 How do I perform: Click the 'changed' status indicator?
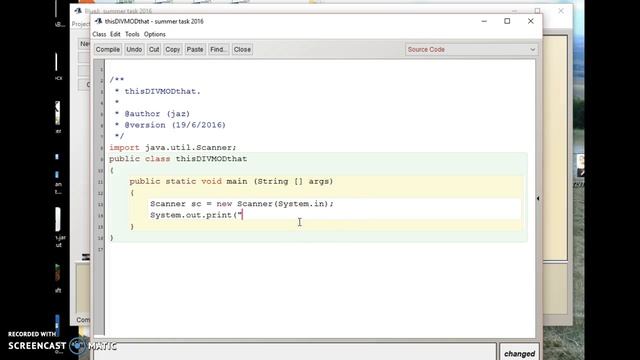(x=519, y=353)
